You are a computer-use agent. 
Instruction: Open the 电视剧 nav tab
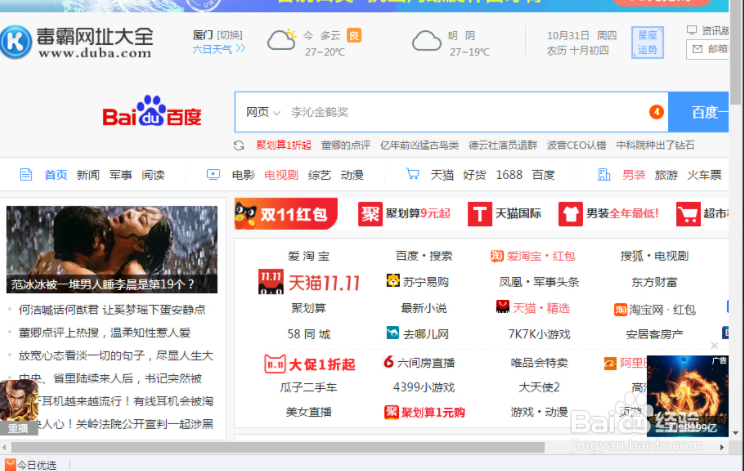coord(281,175)
